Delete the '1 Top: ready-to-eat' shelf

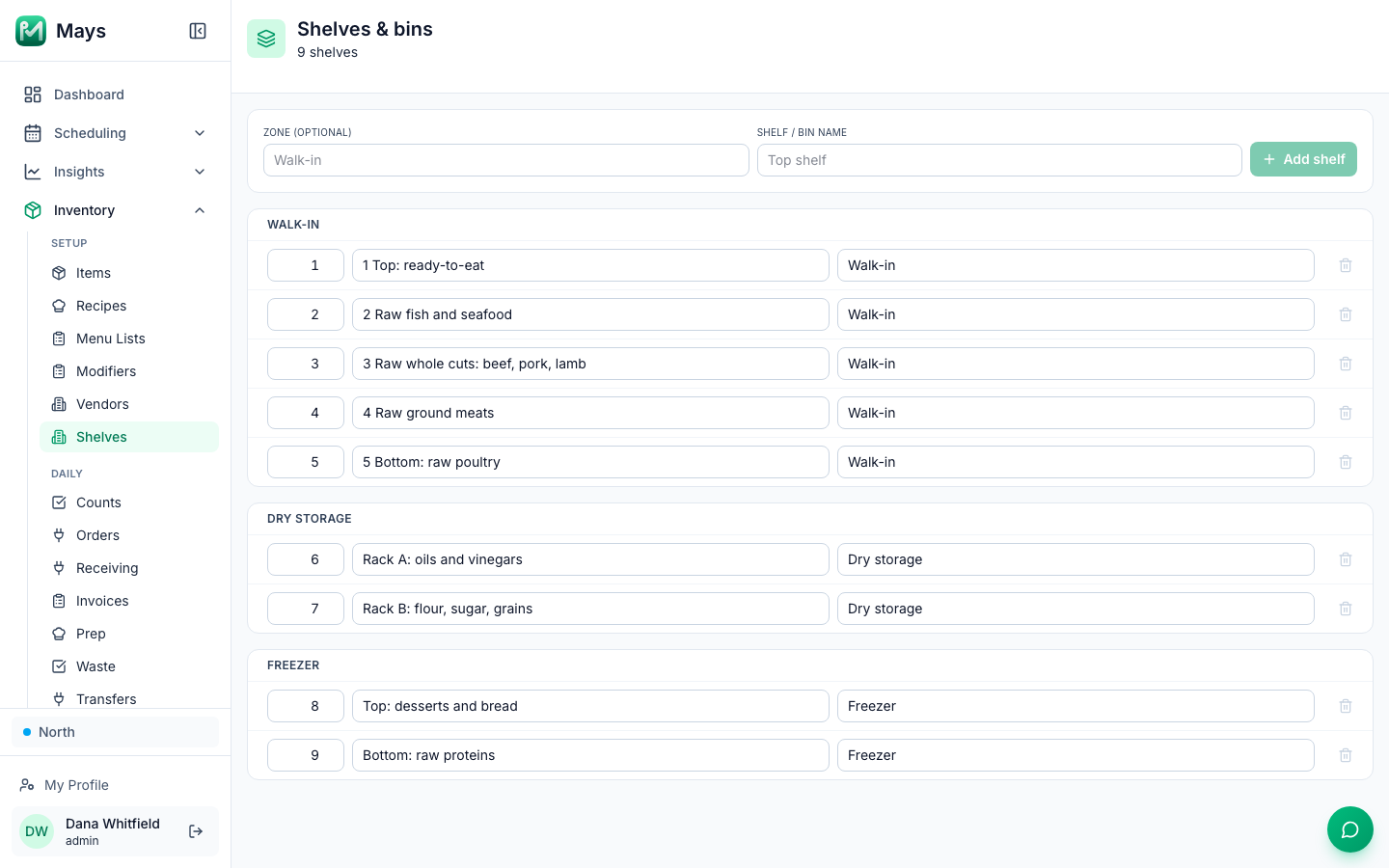pos(1346,265)
